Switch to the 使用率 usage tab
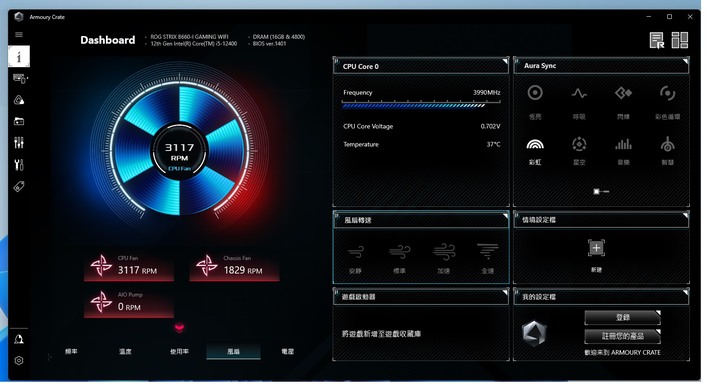The height and width of the screenshot is (388, 720). [179, 352]
